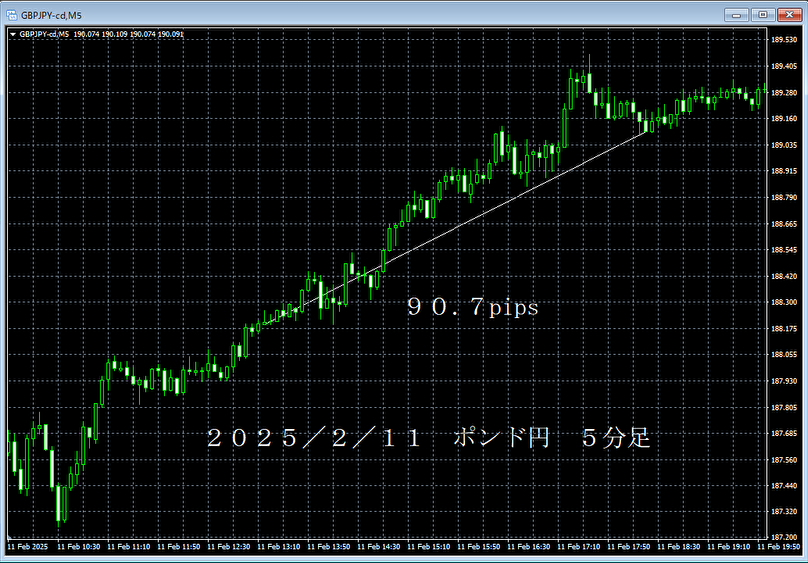Screen dimensions: 808x563
Task: Click the '11 Feb 17:50' time axis label
Action: [628, 547]
